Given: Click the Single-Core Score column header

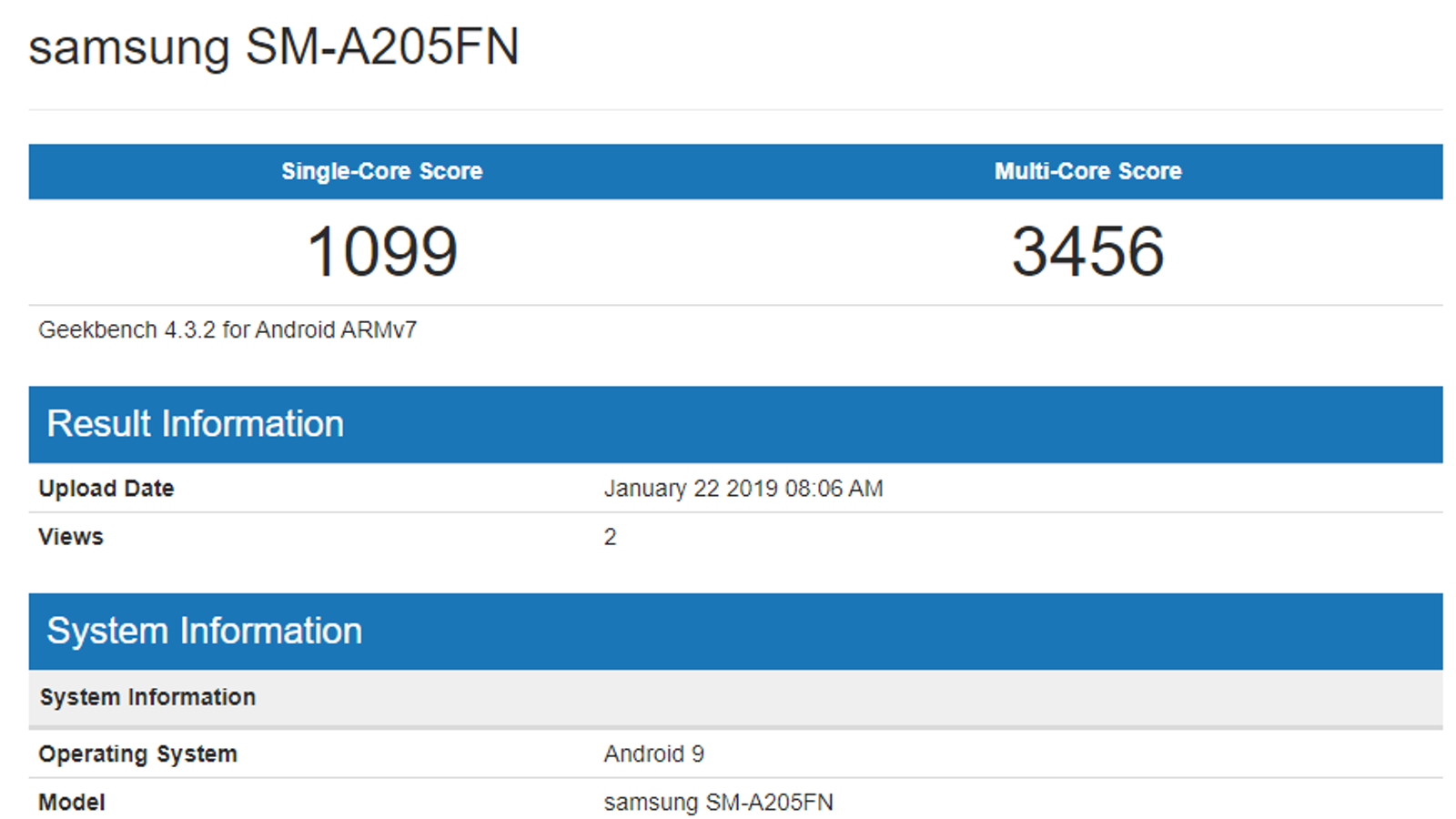Looking at the screenshot, I should click(381, 171).
